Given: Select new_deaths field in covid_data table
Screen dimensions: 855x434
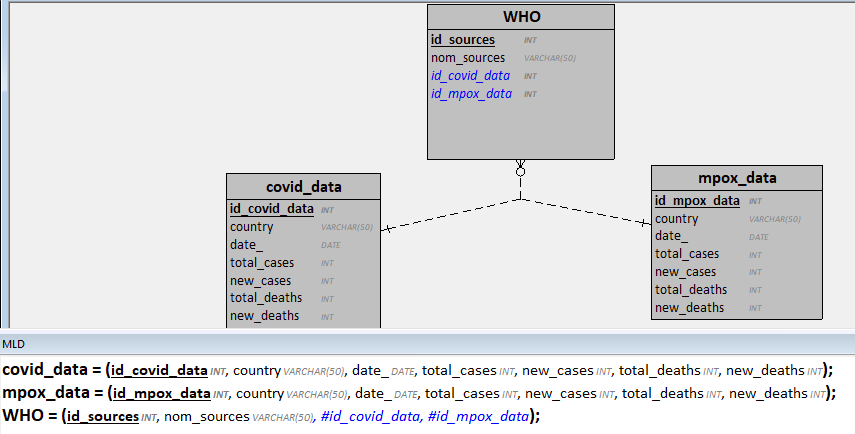Looking at the screenshot, I should 264,316.
